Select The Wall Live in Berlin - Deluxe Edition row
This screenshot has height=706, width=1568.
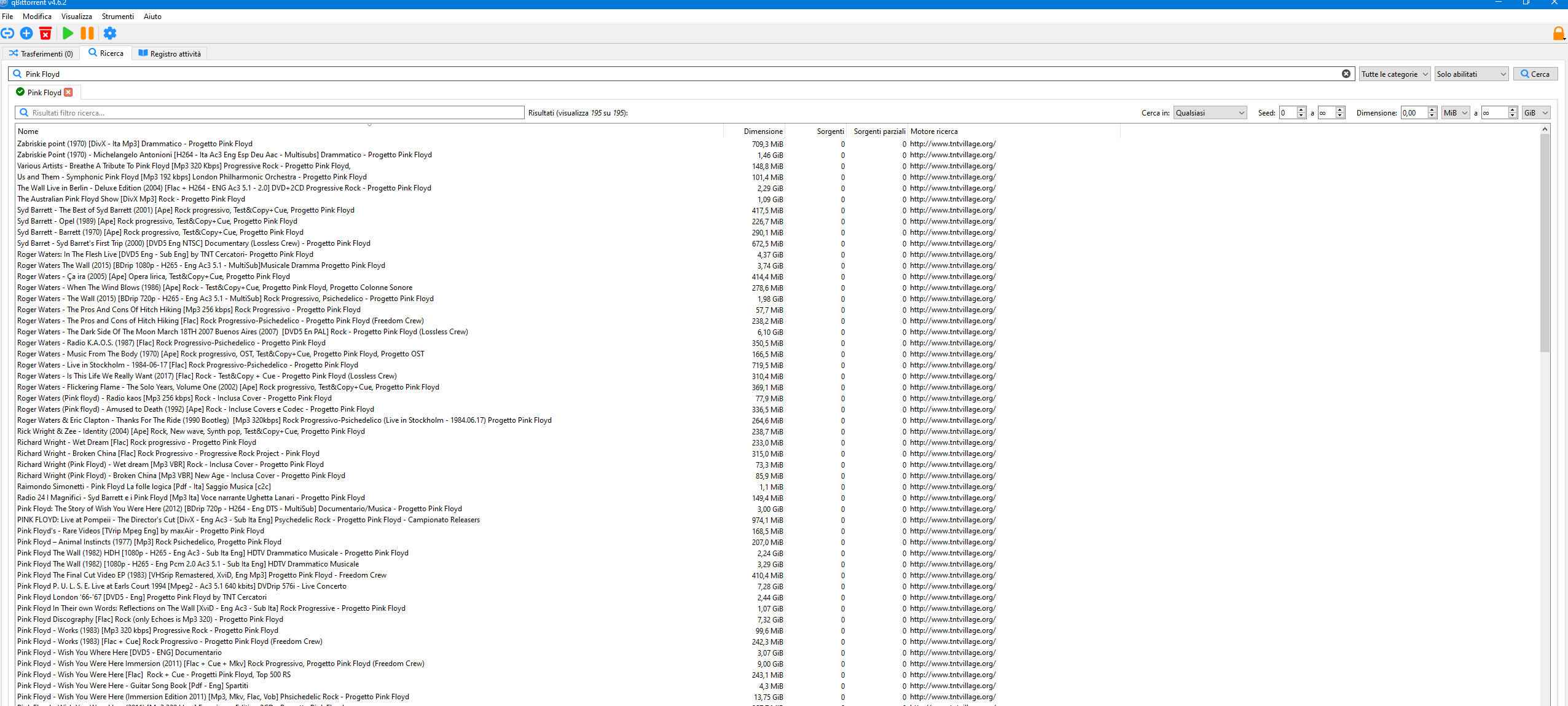tap(568, 188)
